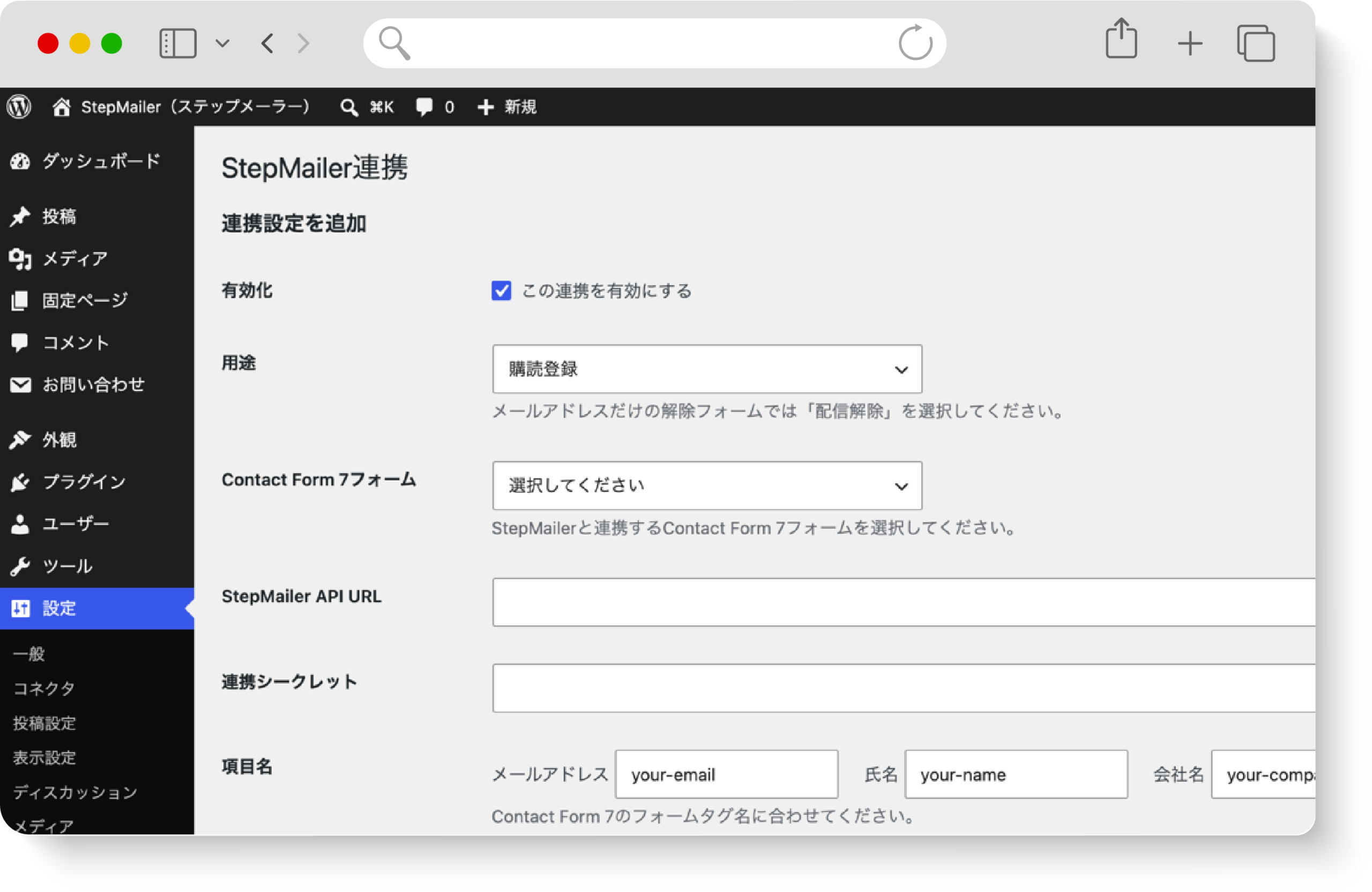The width and height of the screenshot is (1372, 892).
Task: Click the メールアドレス your-email field
Action: point(726,774)
